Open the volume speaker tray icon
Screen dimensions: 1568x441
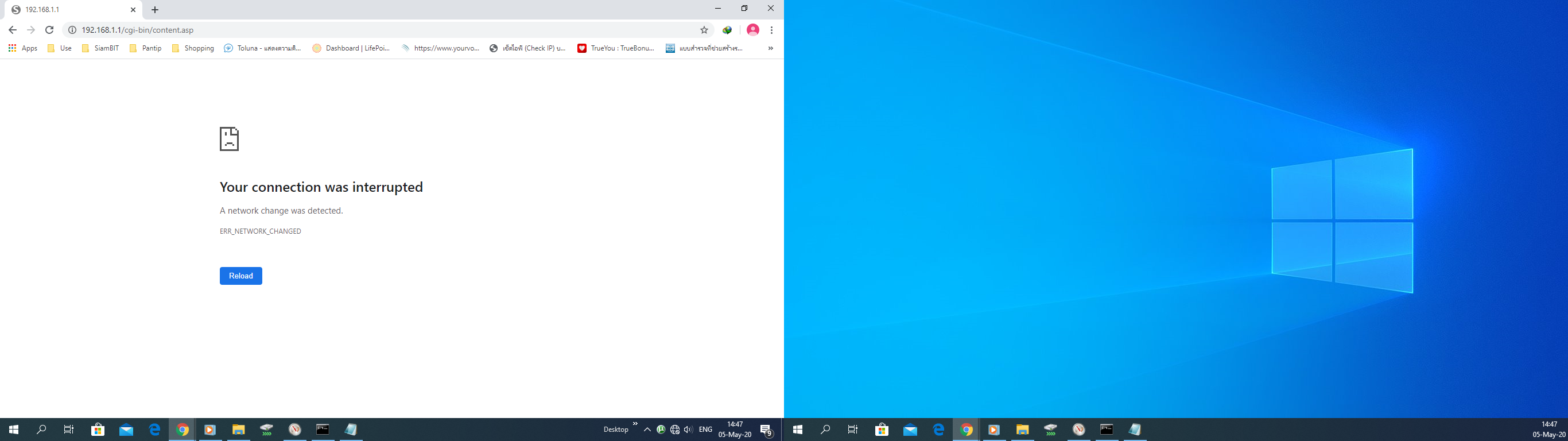(x=688, y=430)
